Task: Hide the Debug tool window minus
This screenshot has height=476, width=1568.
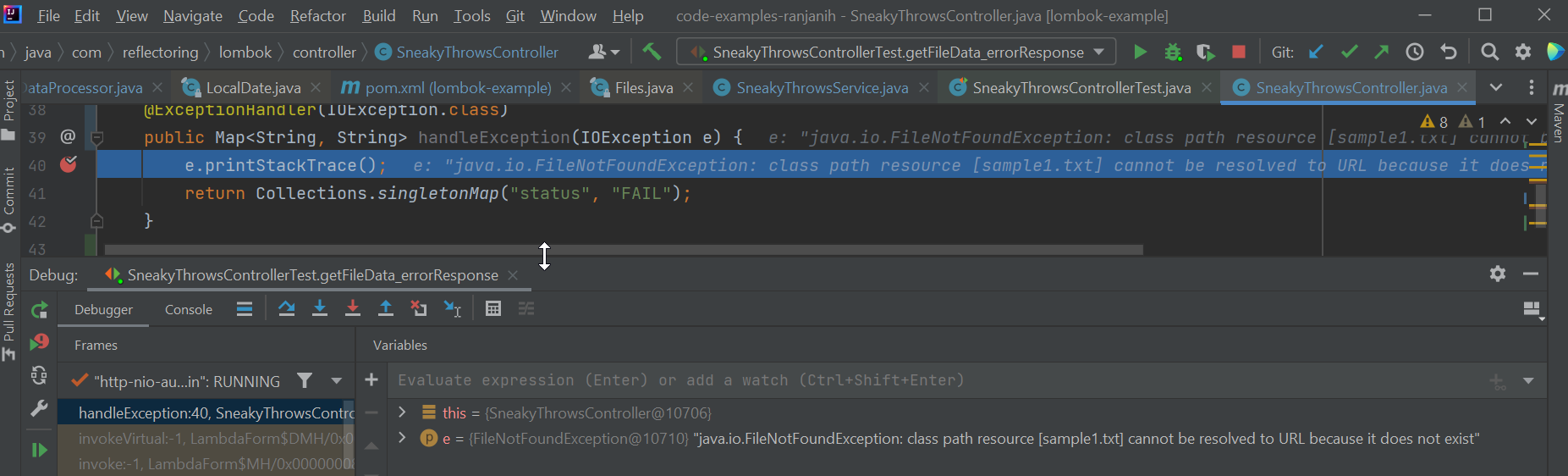Action: 1531,274
